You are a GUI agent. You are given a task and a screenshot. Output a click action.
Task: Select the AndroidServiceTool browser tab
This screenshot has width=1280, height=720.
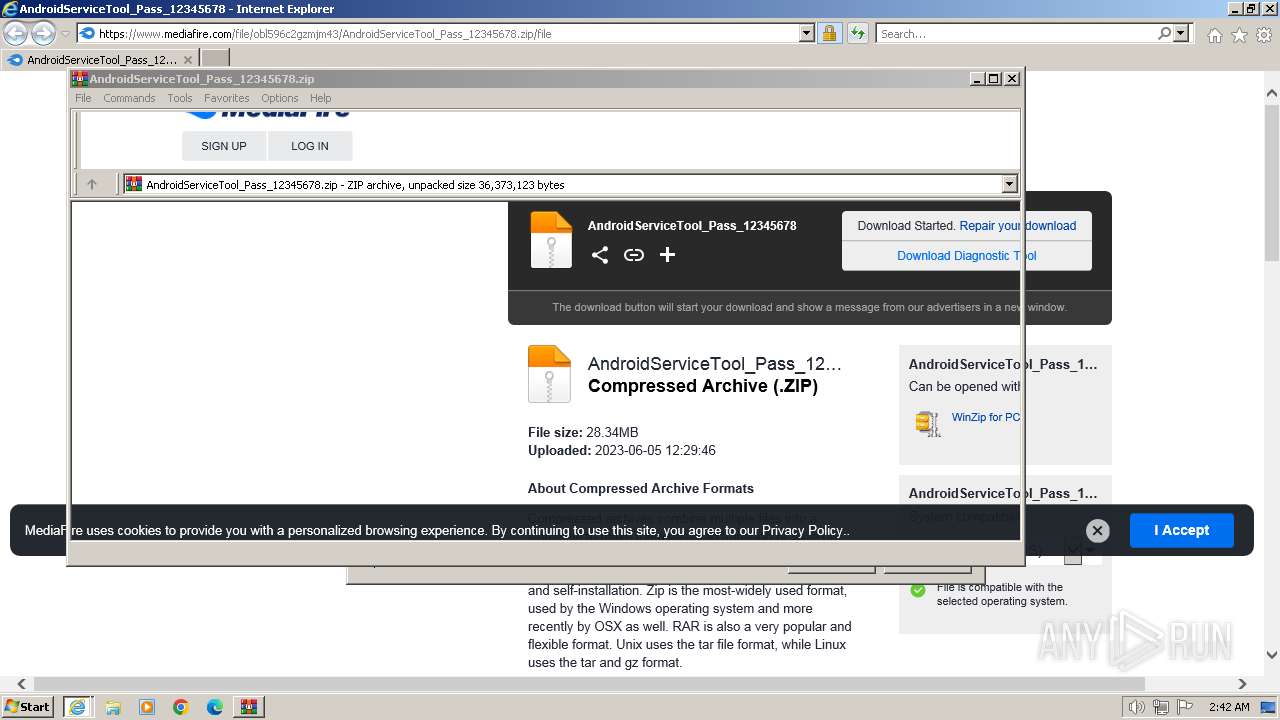pos(101,59)
